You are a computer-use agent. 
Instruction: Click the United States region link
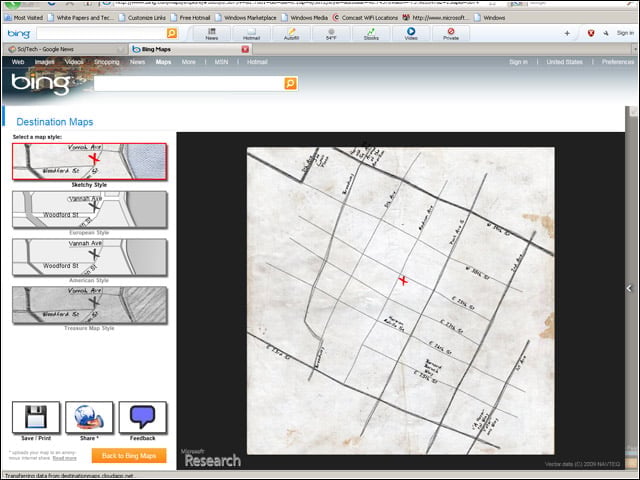[564, 62]
